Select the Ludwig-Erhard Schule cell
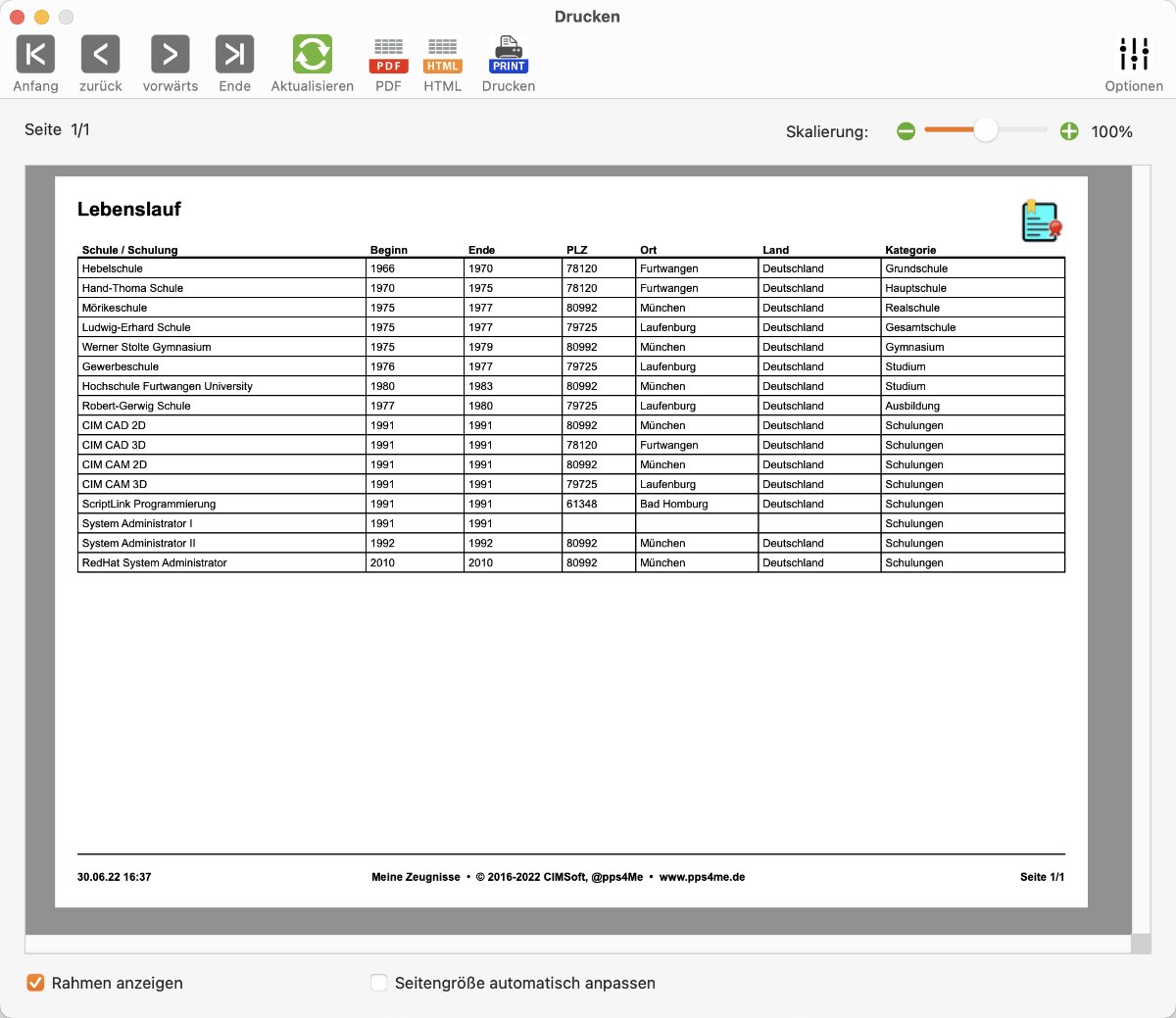The height and width of the screenshot is (1018, 1176). [221, 327]
